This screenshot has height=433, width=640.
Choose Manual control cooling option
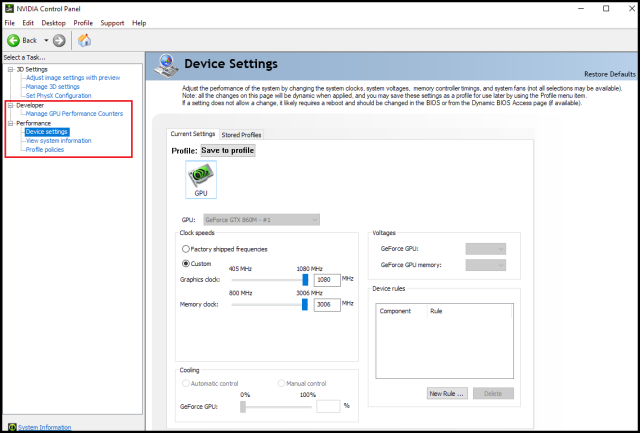(281, 384)
